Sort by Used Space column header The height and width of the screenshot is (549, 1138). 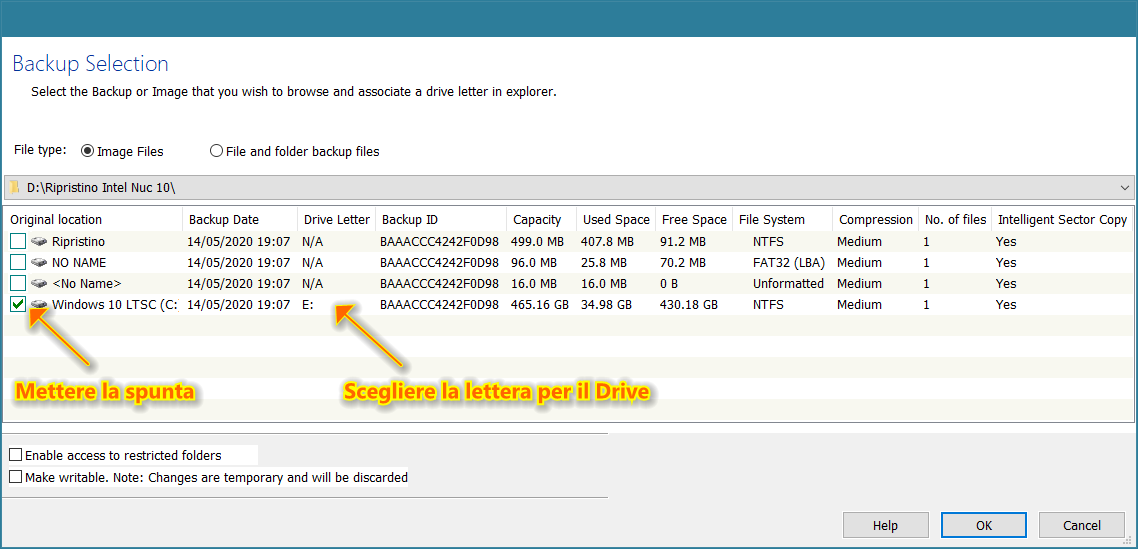tap(616, 219)
